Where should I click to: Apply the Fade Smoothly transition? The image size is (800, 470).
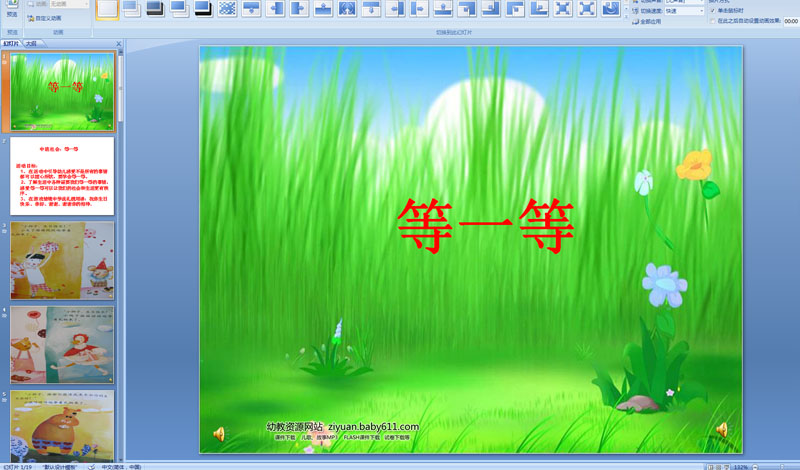[x=132, y=9]
